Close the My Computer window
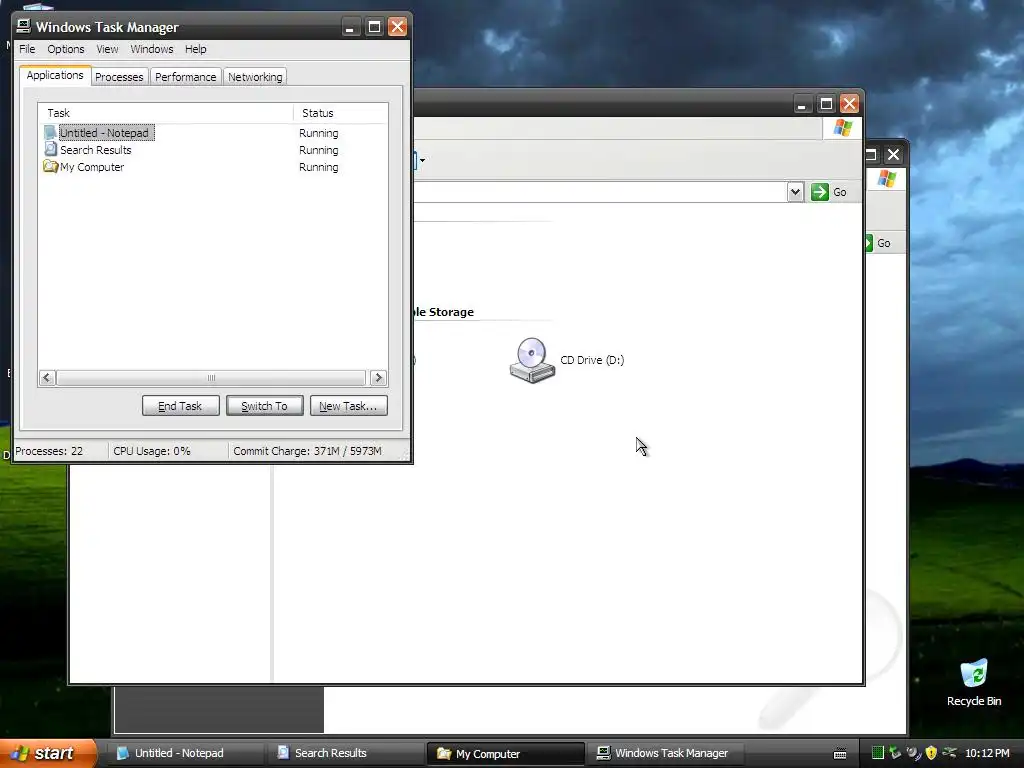This screenshot has height=768, width=1024. [849, 103]
